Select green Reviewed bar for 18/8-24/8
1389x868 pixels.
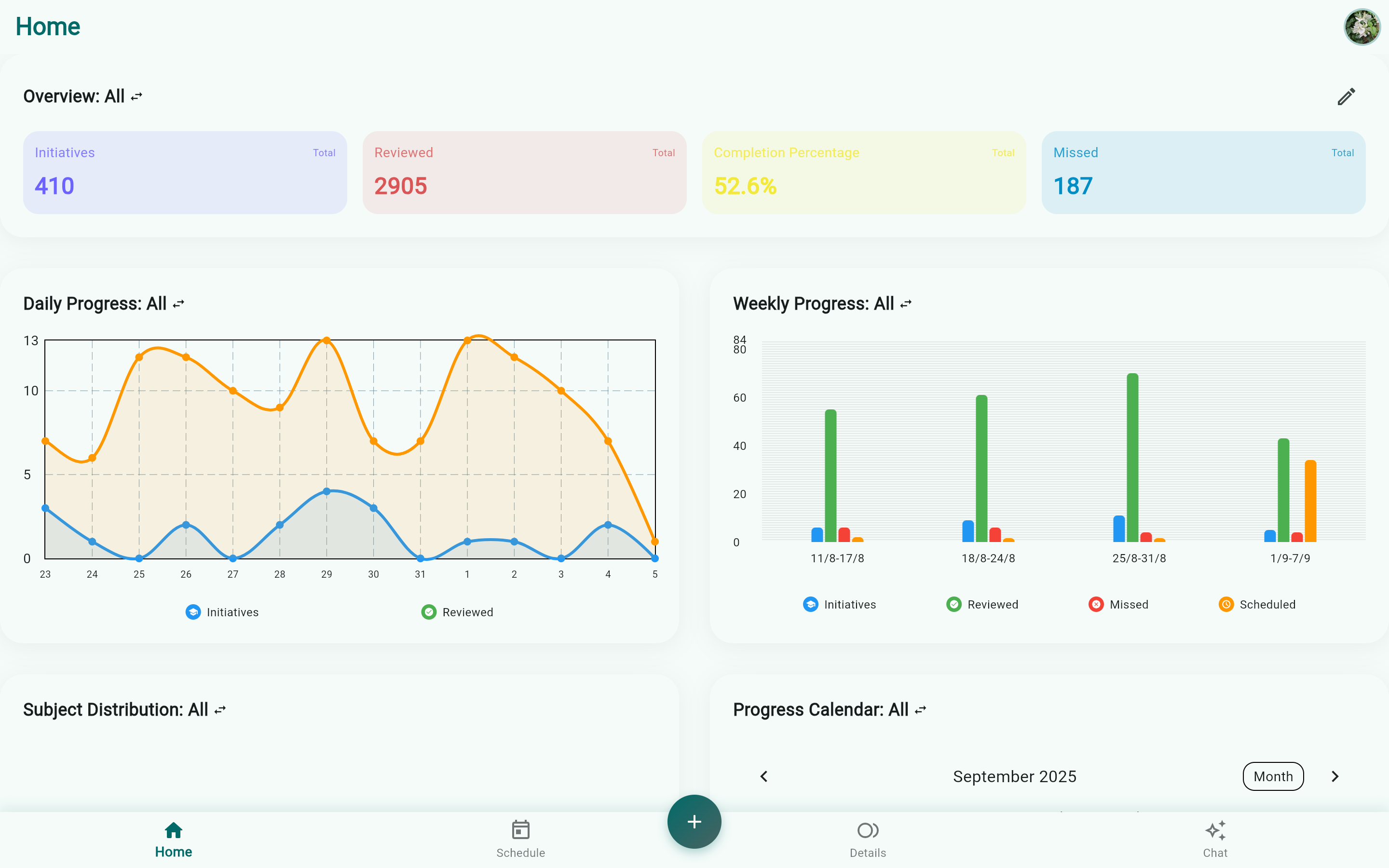[981, 468]
